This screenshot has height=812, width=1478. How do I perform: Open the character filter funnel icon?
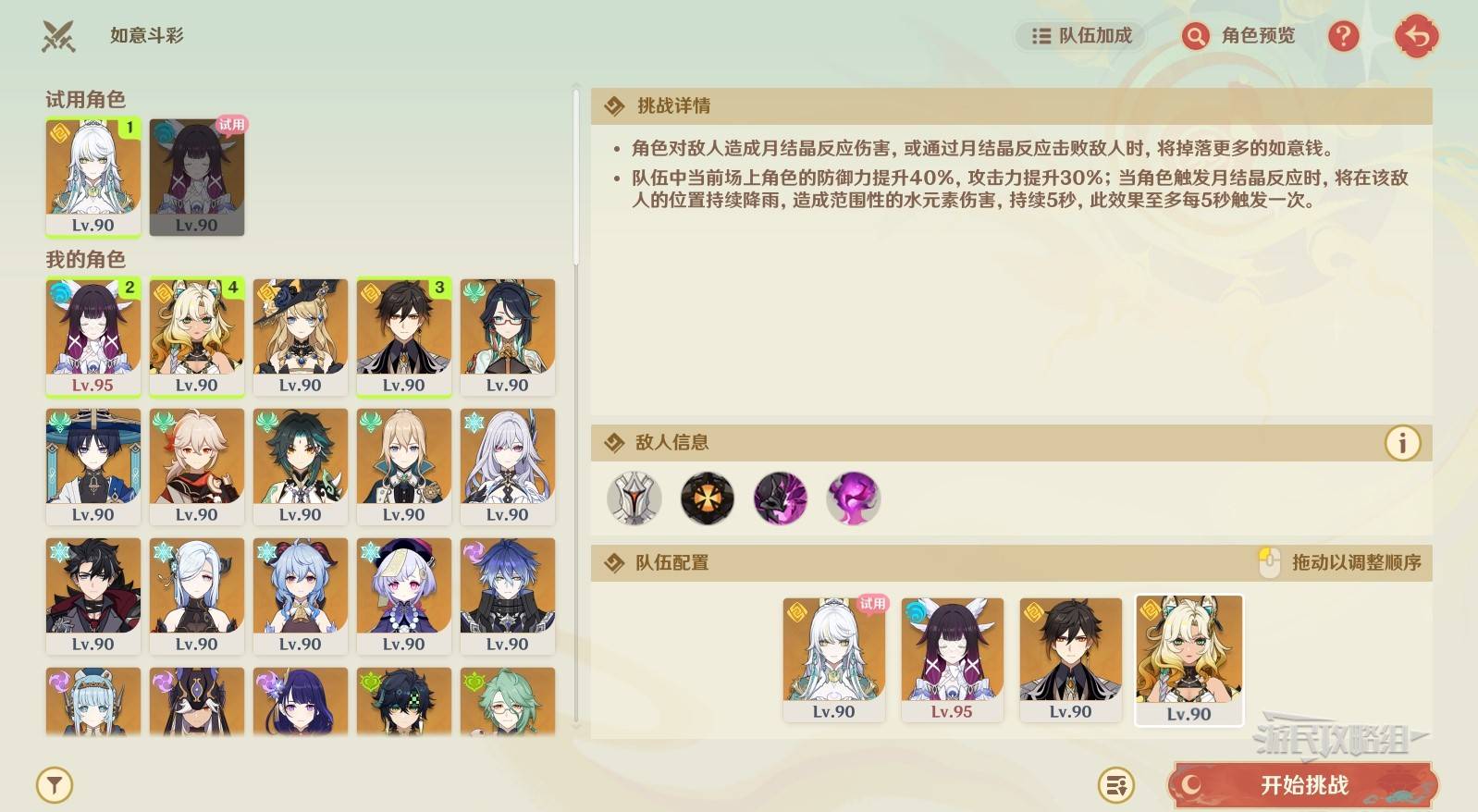pyautogui.click(x=55, y=785)
